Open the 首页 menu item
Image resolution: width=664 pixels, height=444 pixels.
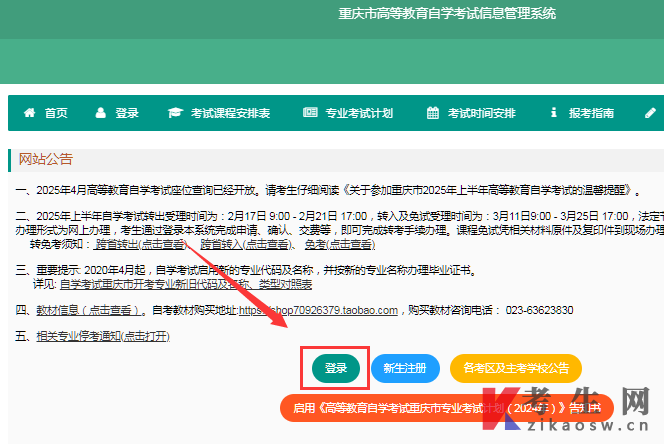[x=56, y=113]
